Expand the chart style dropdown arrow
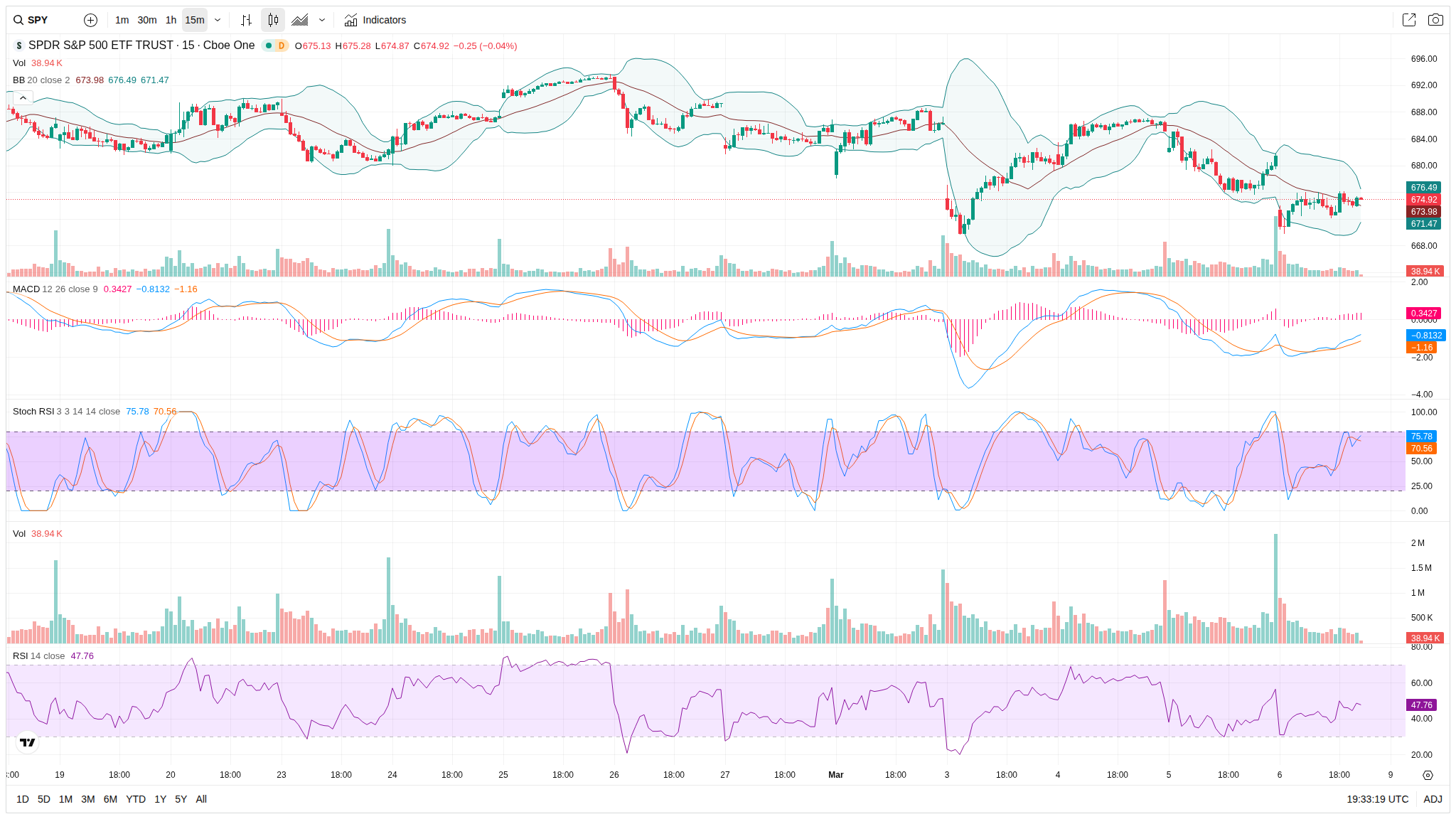Screen dimensions: 1456x819 tap(322, 20)
